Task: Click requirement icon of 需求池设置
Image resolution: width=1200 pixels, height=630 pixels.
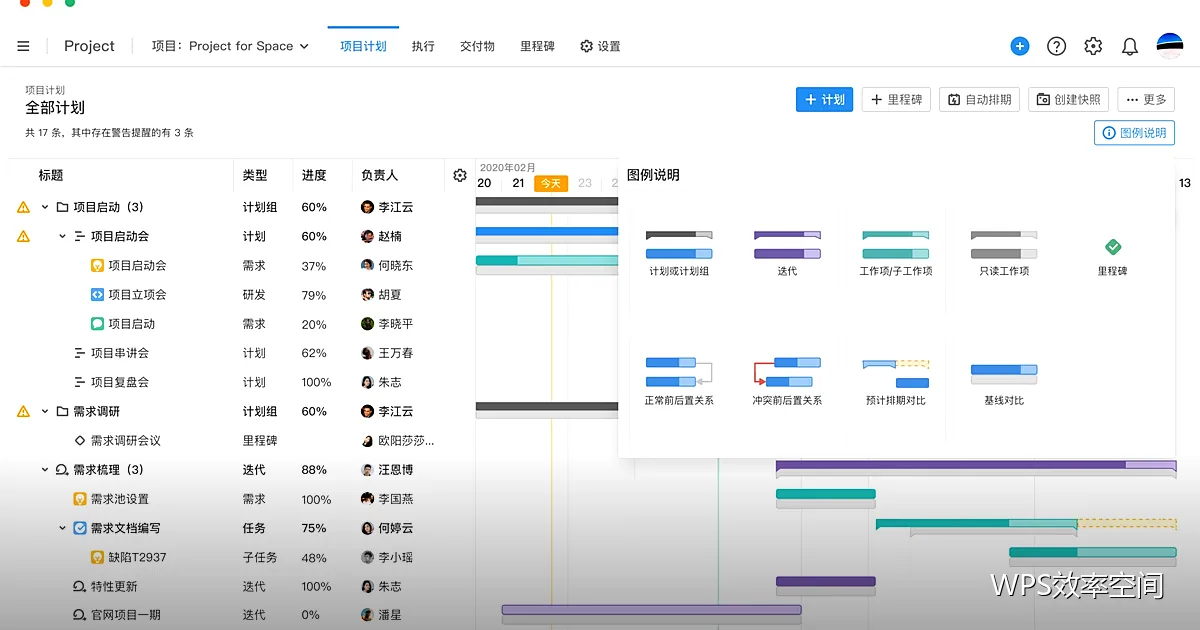Action: [x=80, y=498]
